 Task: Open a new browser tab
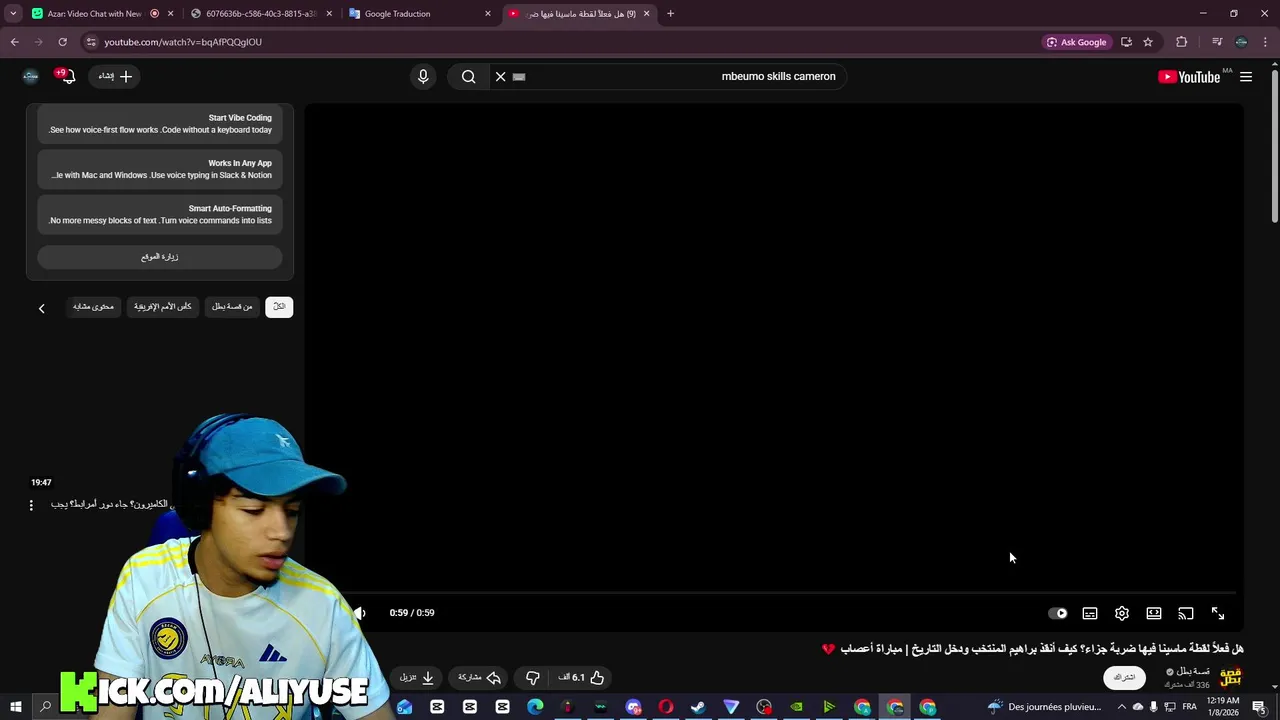pos(670,14)
